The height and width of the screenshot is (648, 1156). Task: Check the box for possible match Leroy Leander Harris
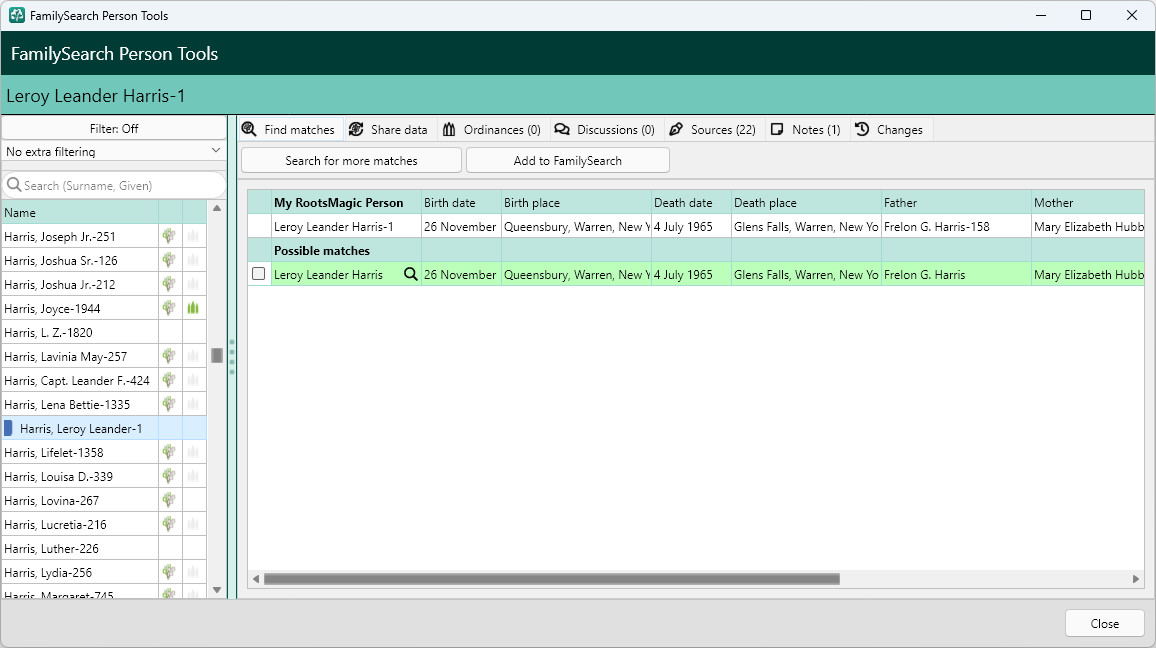point(259,274)
